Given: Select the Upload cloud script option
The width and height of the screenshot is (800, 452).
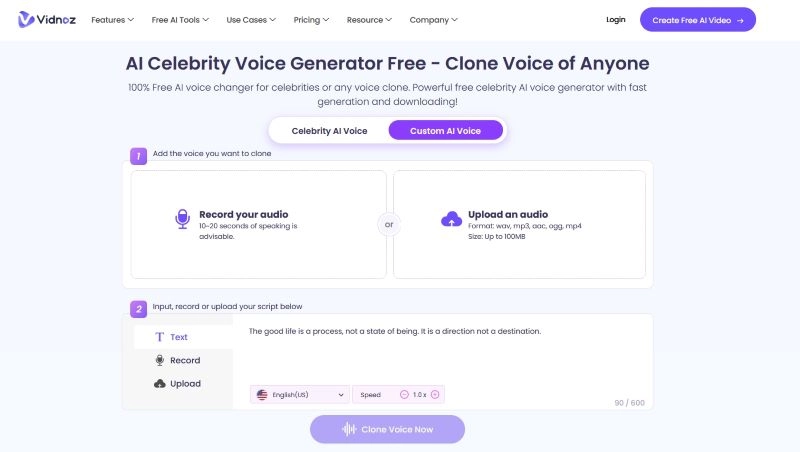Looking at the screenshot, I should [177, 384].
